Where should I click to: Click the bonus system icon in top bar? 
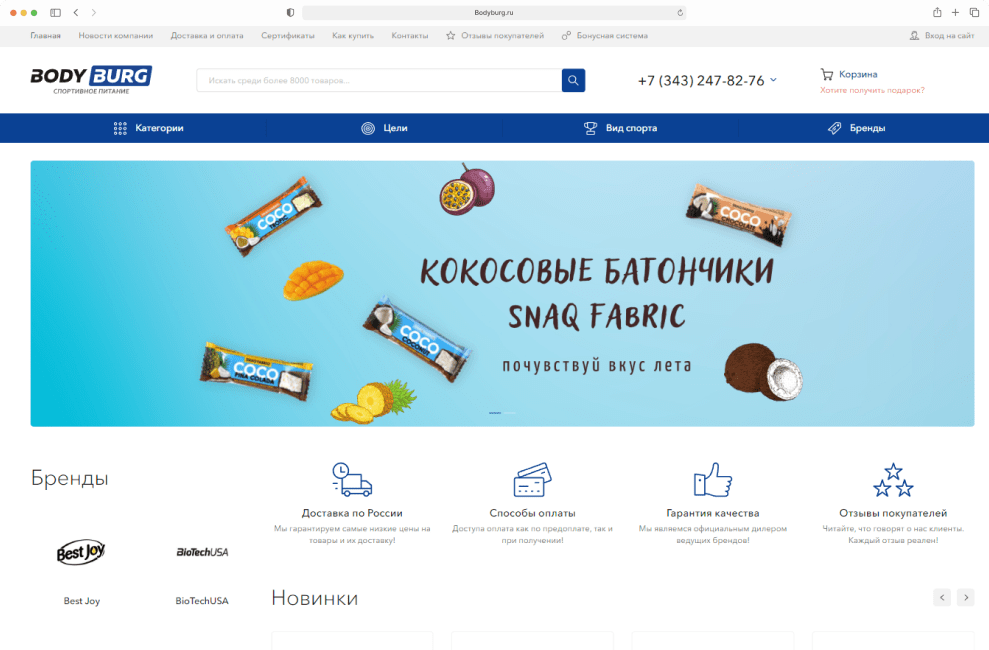566,36
